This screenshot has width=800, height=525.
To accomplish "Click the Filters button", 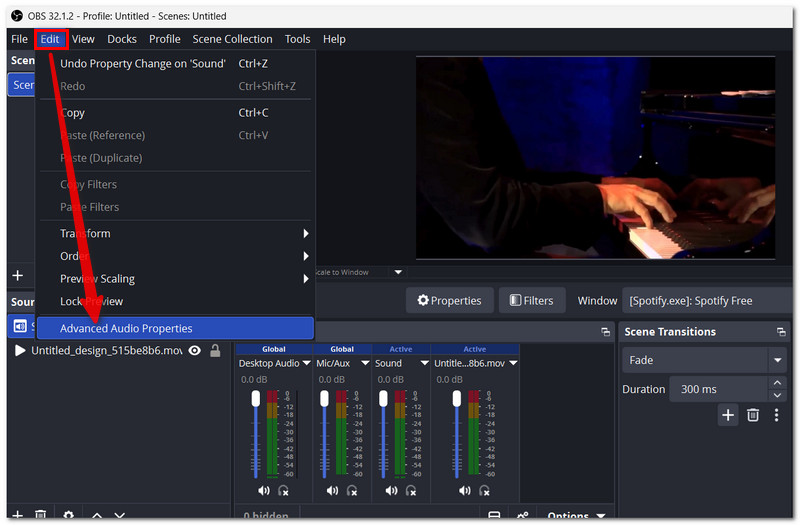I will coord(532,301).
